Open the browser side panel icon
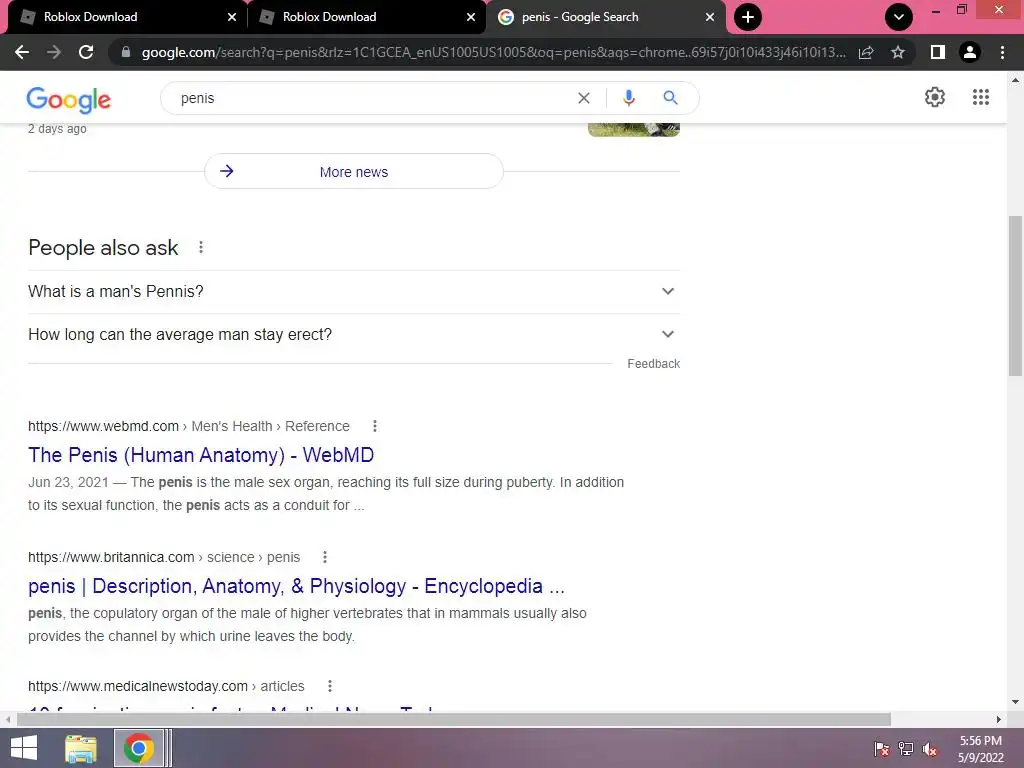Screen dimensions: 1024x768 click(938, 52)
